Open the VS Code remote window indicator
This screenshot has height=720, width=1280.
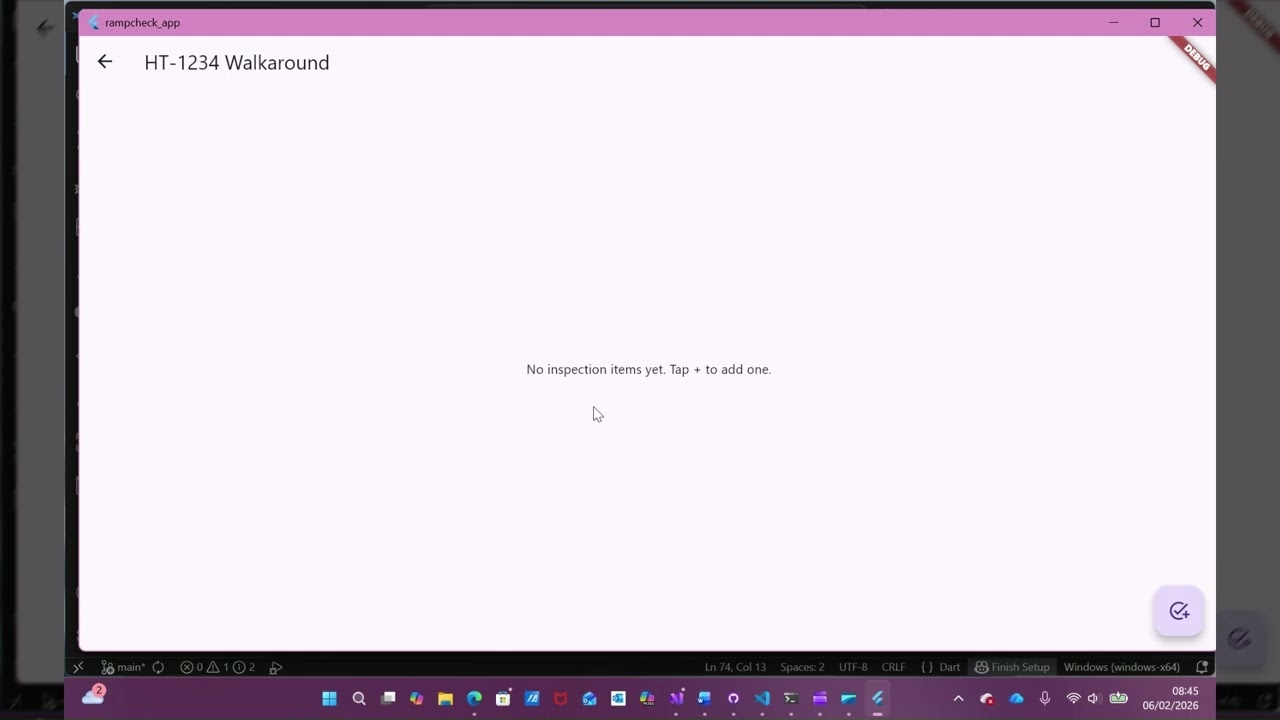79,667
